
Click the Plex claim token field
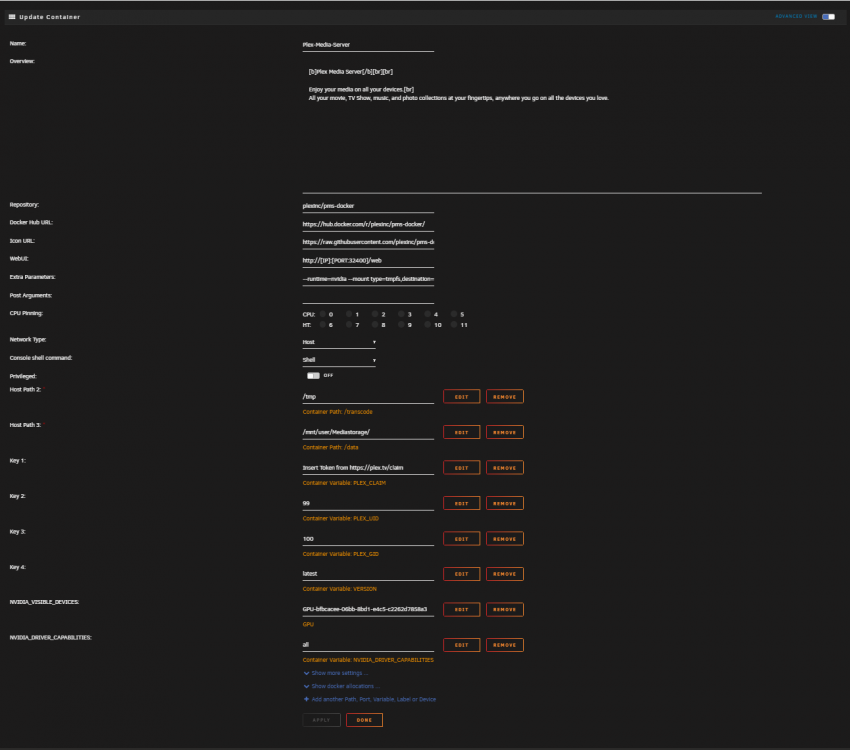(368, 468)
